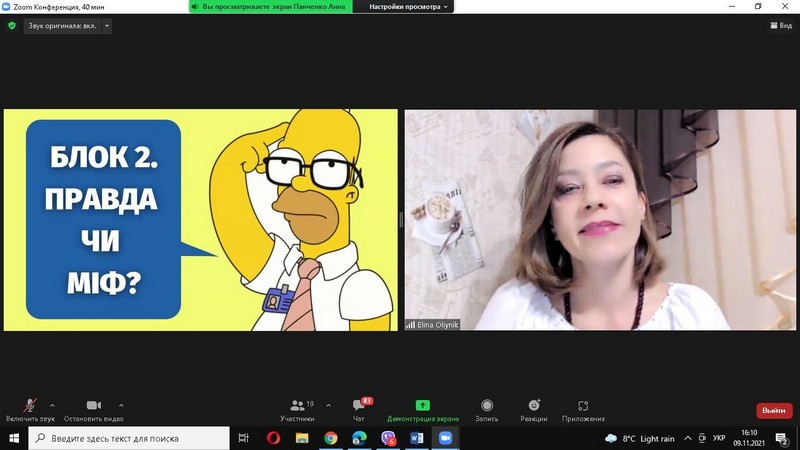Click the green encryption shield icon
The height and width of the screenshot is (450, 800).
pyautogui.click(x=12, y=26)
